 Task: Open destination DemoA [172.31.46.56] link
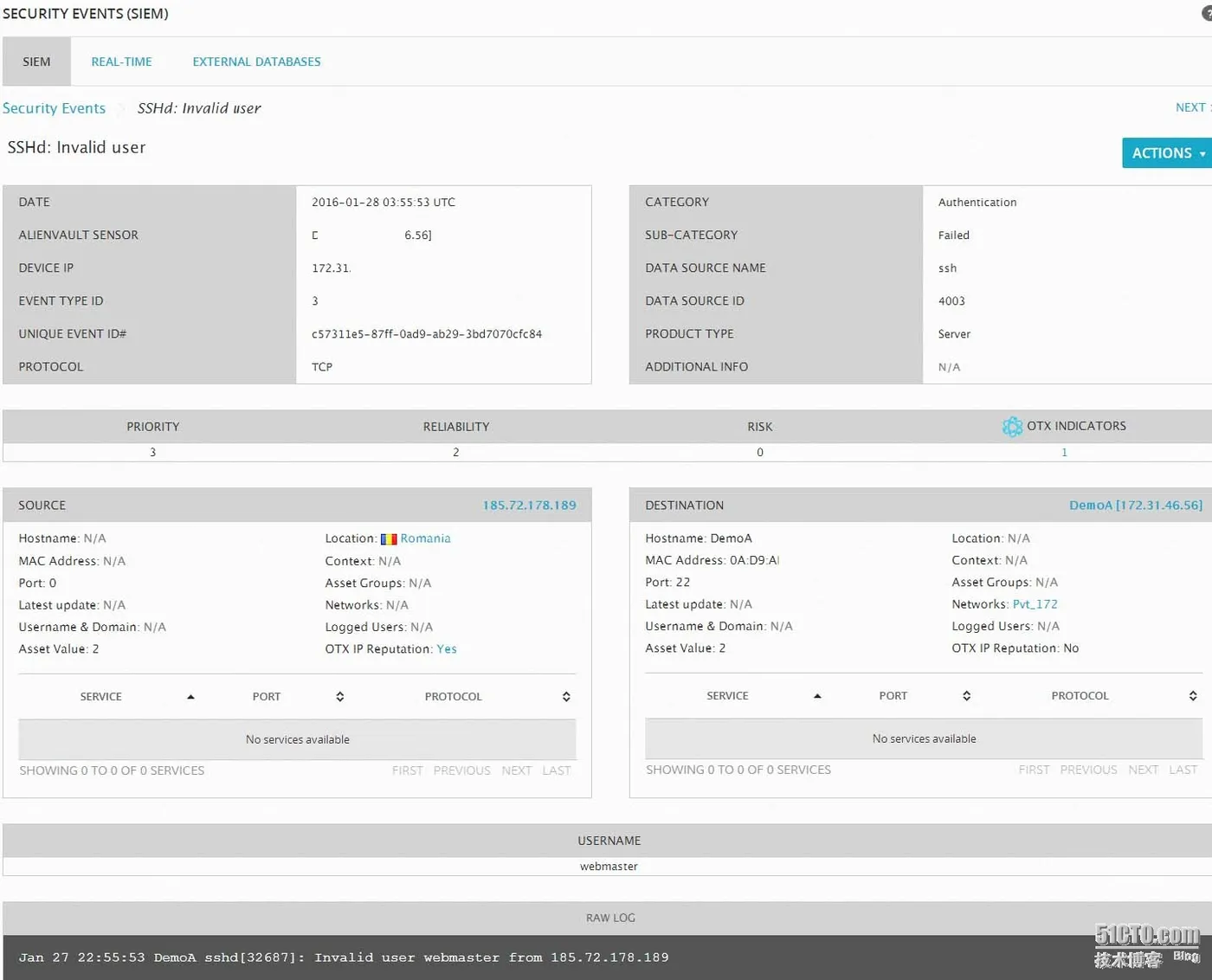1136,506
